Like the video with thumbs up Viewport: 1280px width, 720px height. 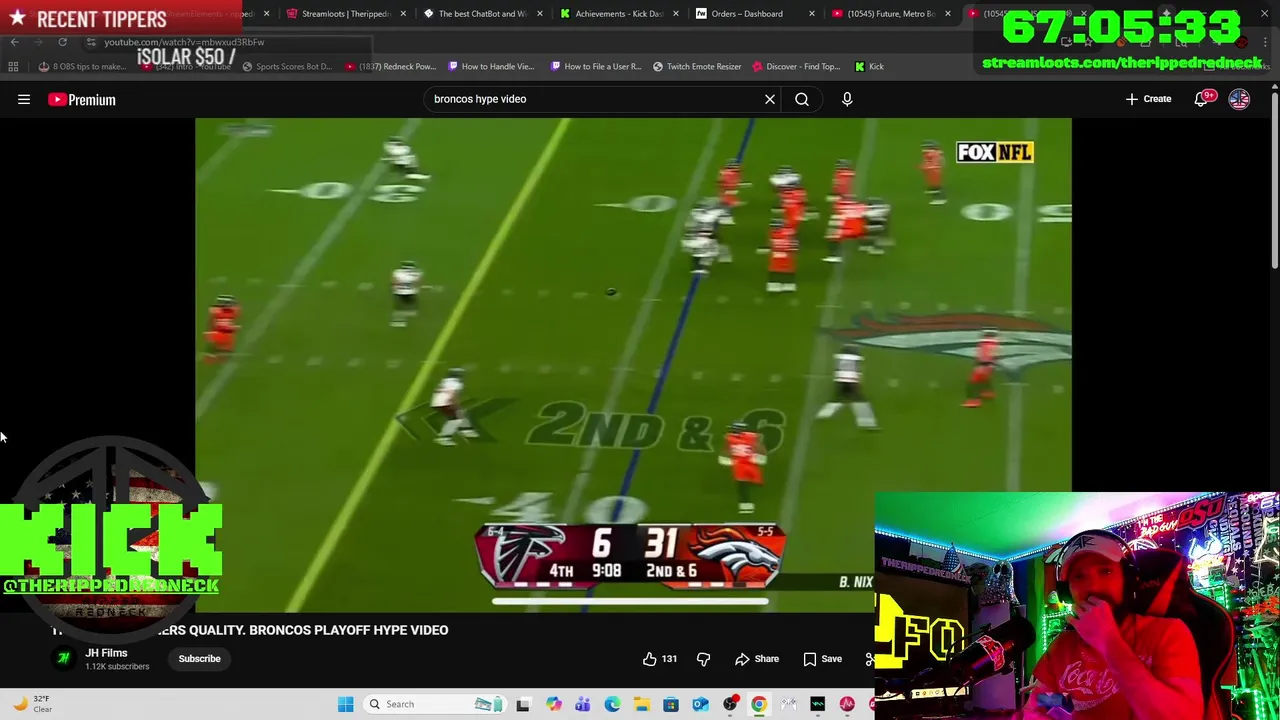[660, 659]
